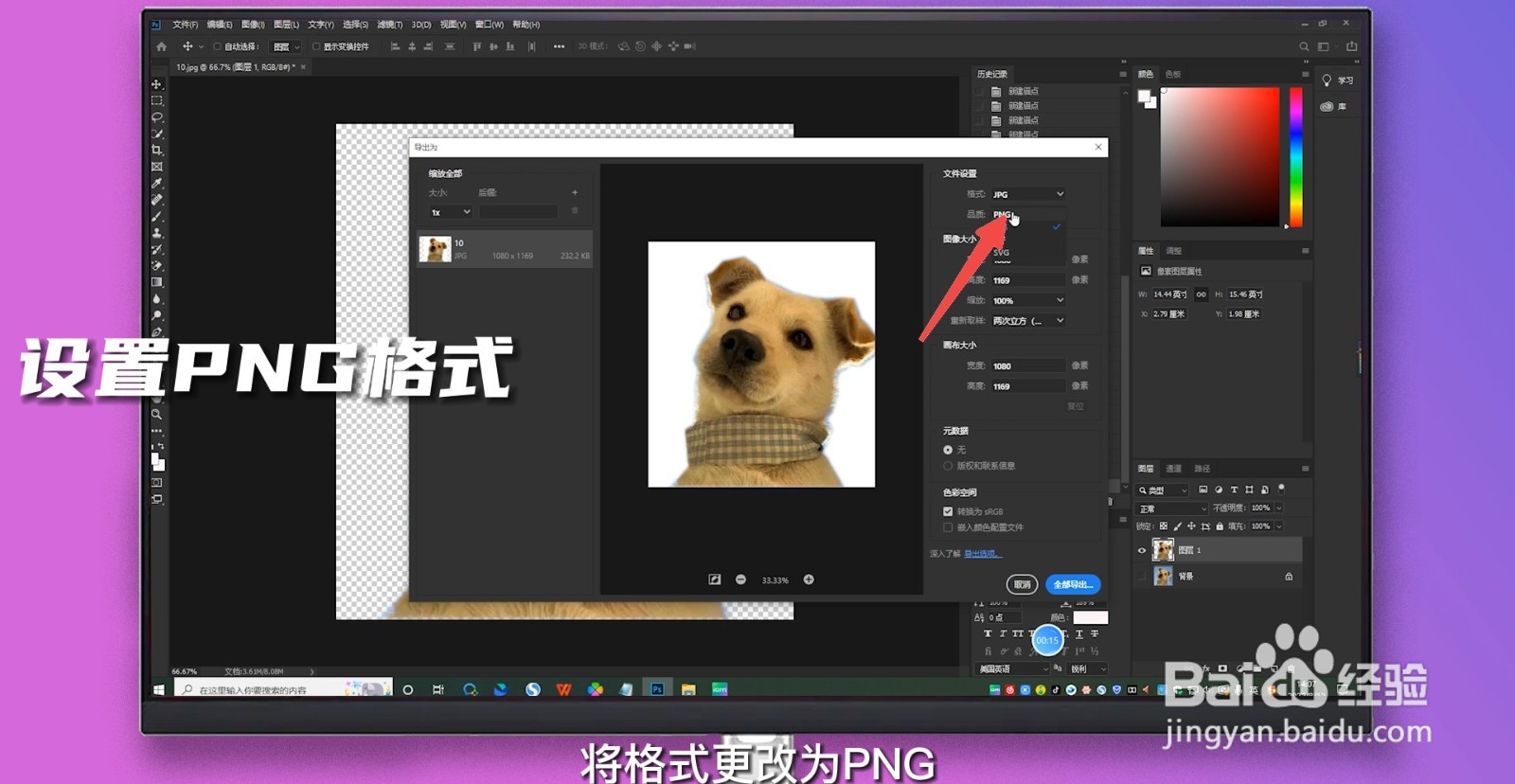Click the Windows Start button

pos(159,689)
